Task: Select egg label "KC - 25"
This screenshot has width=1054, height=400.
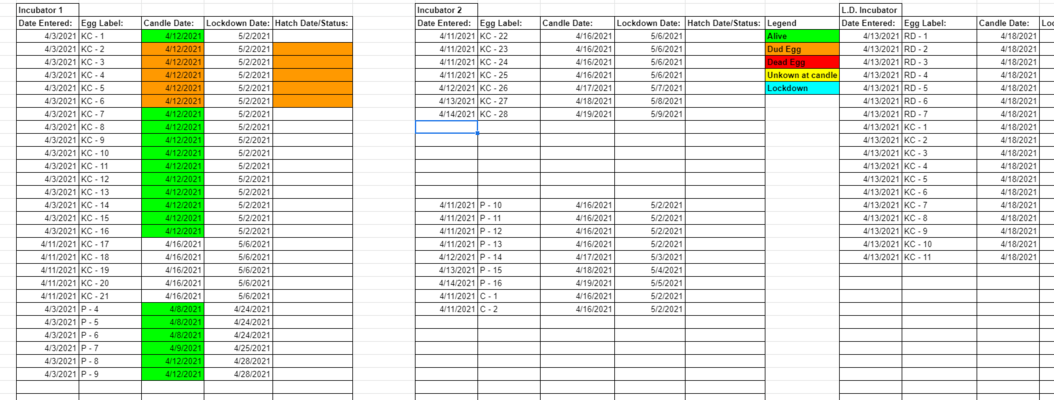Action: [509, 75]
